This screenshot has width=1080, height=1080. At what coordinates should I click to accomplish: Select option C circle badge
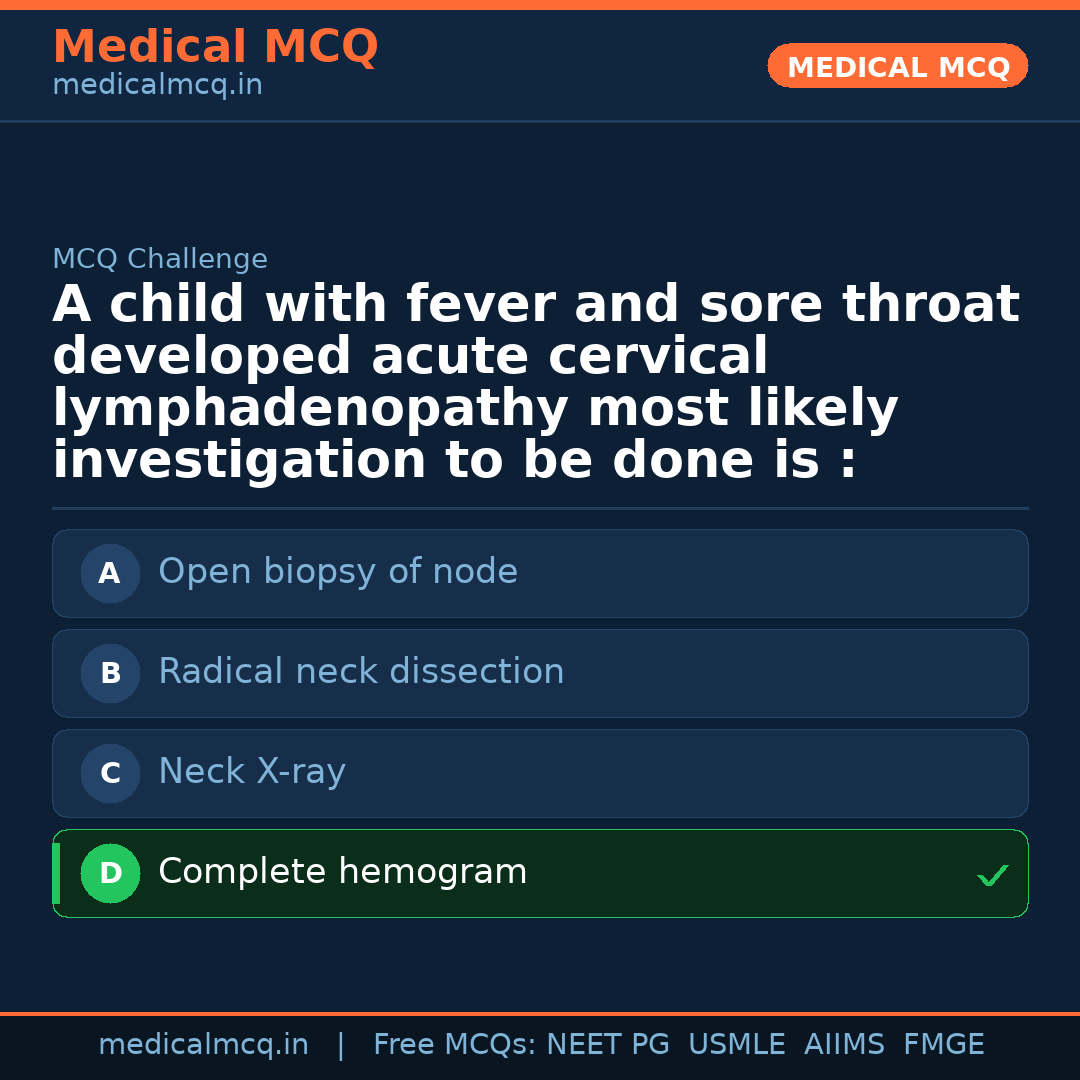click(x=110, y=773)
